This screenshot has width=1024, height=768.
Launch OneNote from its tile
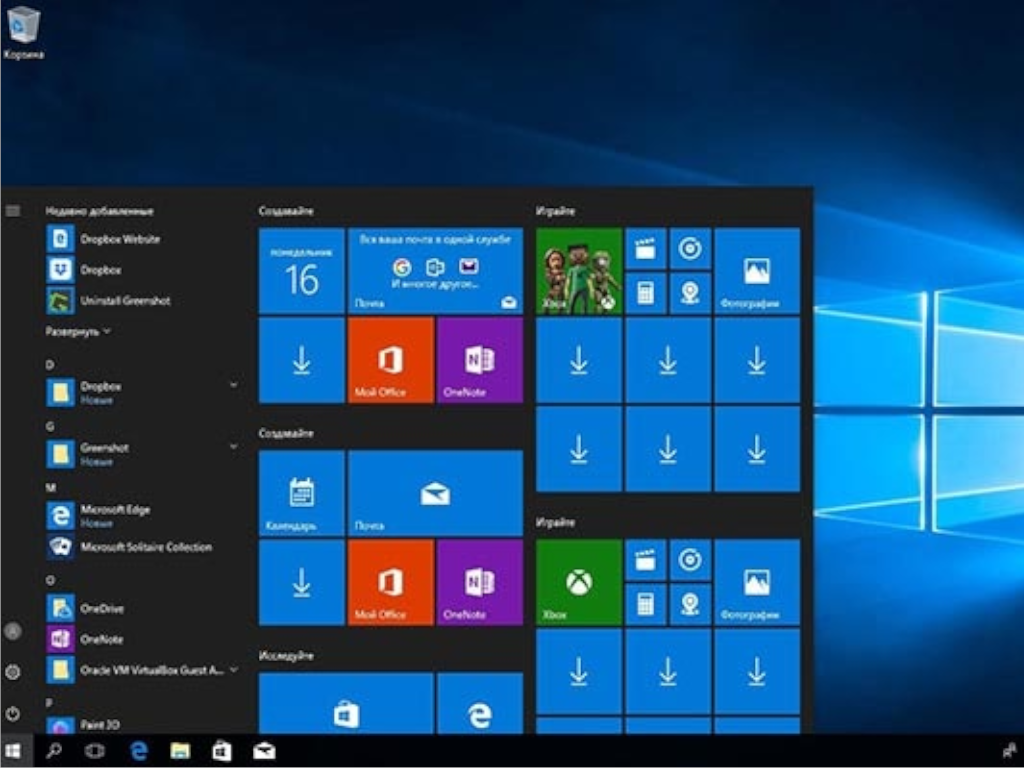point(479,362)
